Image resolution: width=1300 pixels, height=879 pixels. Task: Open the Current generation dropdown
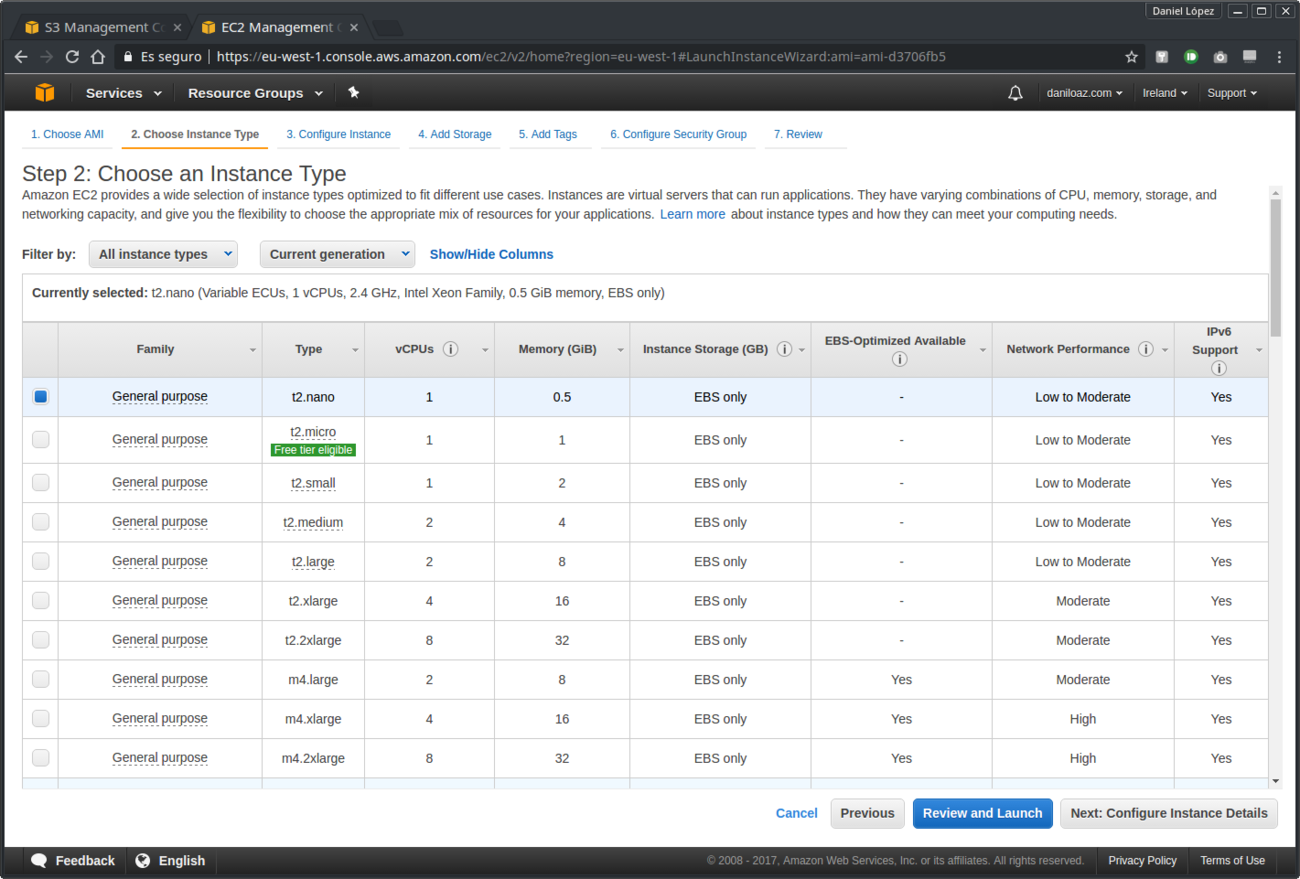coord(337,254)
